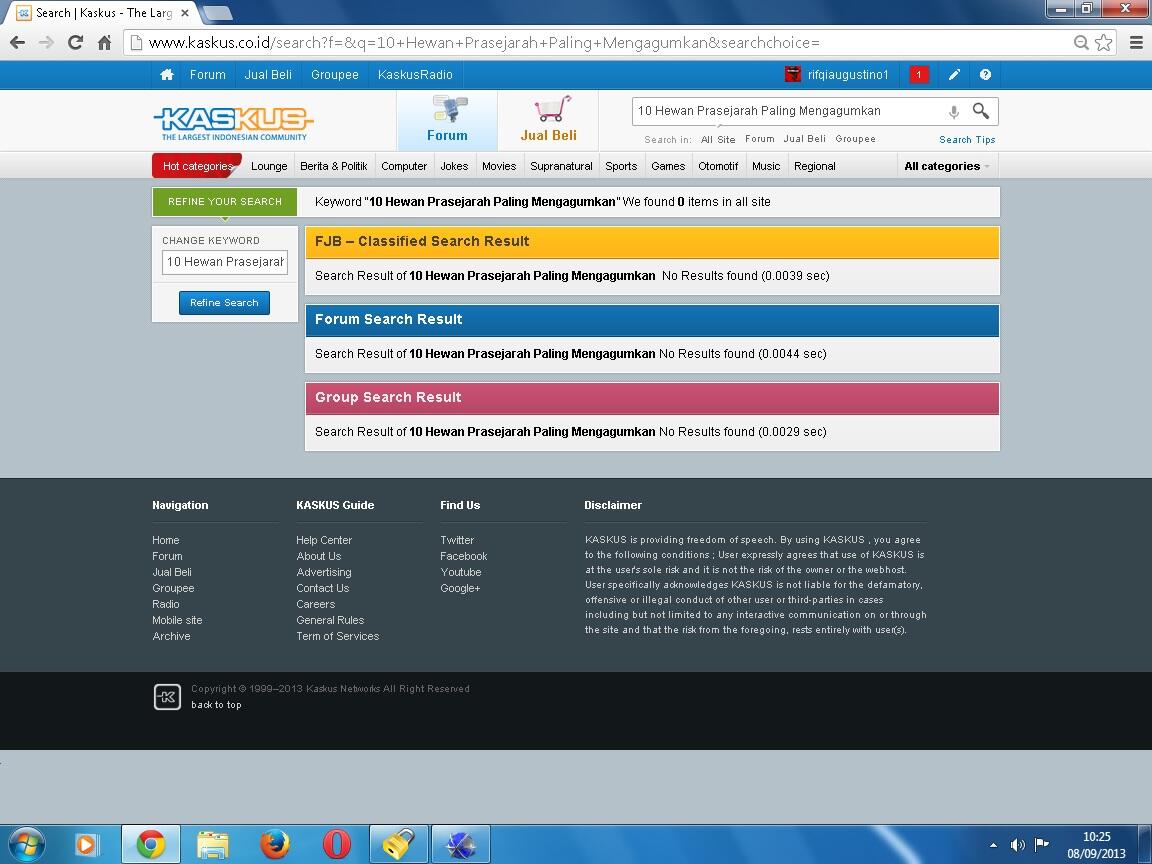Click Chrome icon in taskbar
The width and height of the screenshot is (1152, 864).
pyautogui.click(x=150, y=845)
